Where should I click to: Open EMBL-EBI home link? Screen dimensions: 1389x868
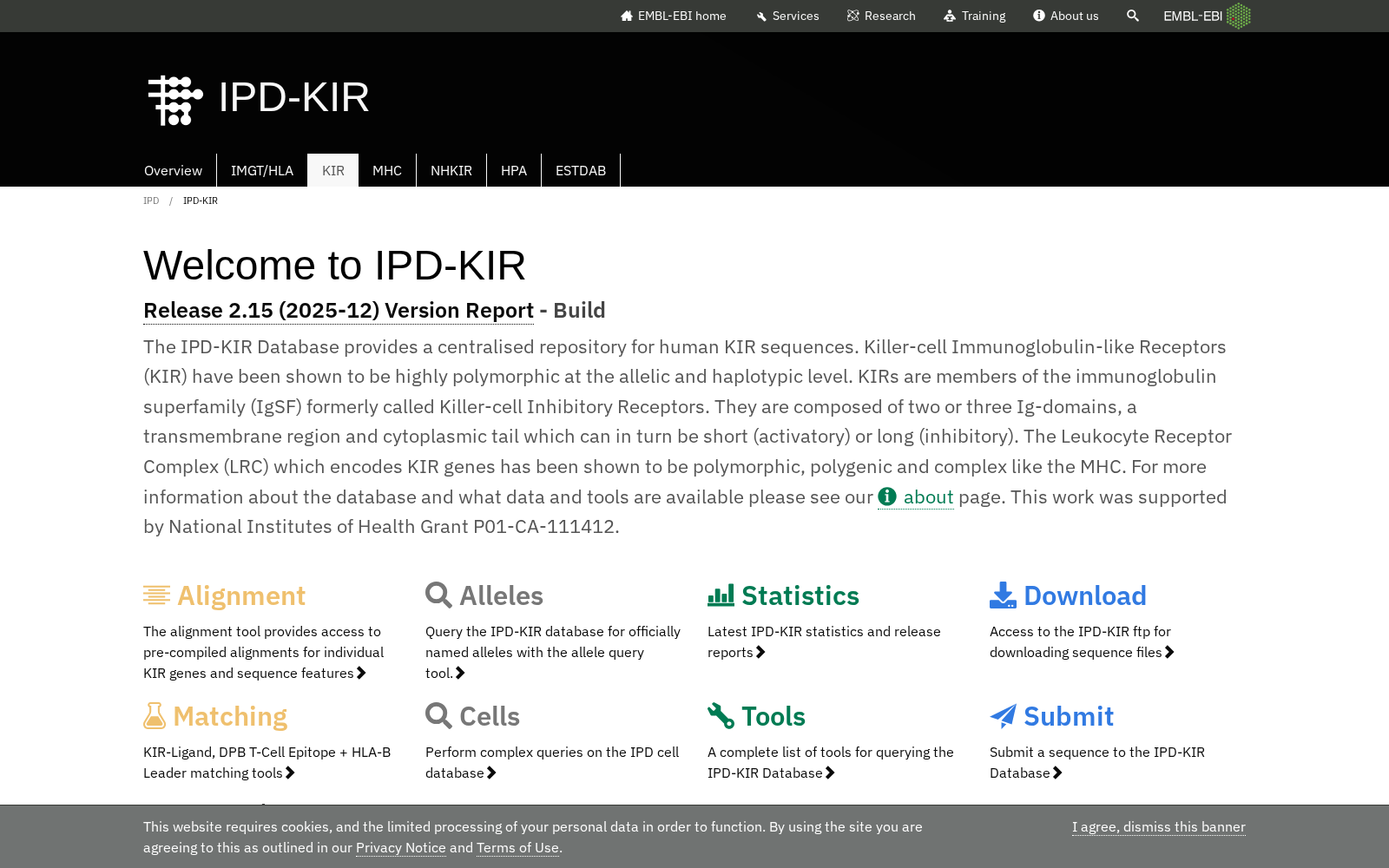coord(673,16)
